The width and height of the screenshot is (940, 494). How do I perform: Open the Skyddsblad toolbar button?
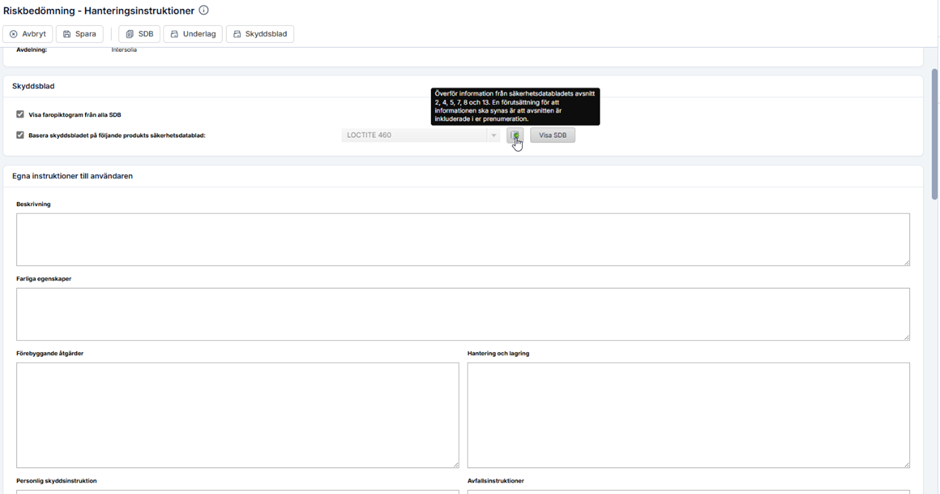260,34
